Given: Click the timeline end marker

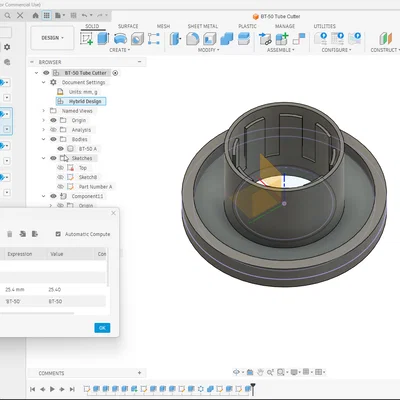Looking at the screenshot, I should pyautogui.click(x=253, y=388).
